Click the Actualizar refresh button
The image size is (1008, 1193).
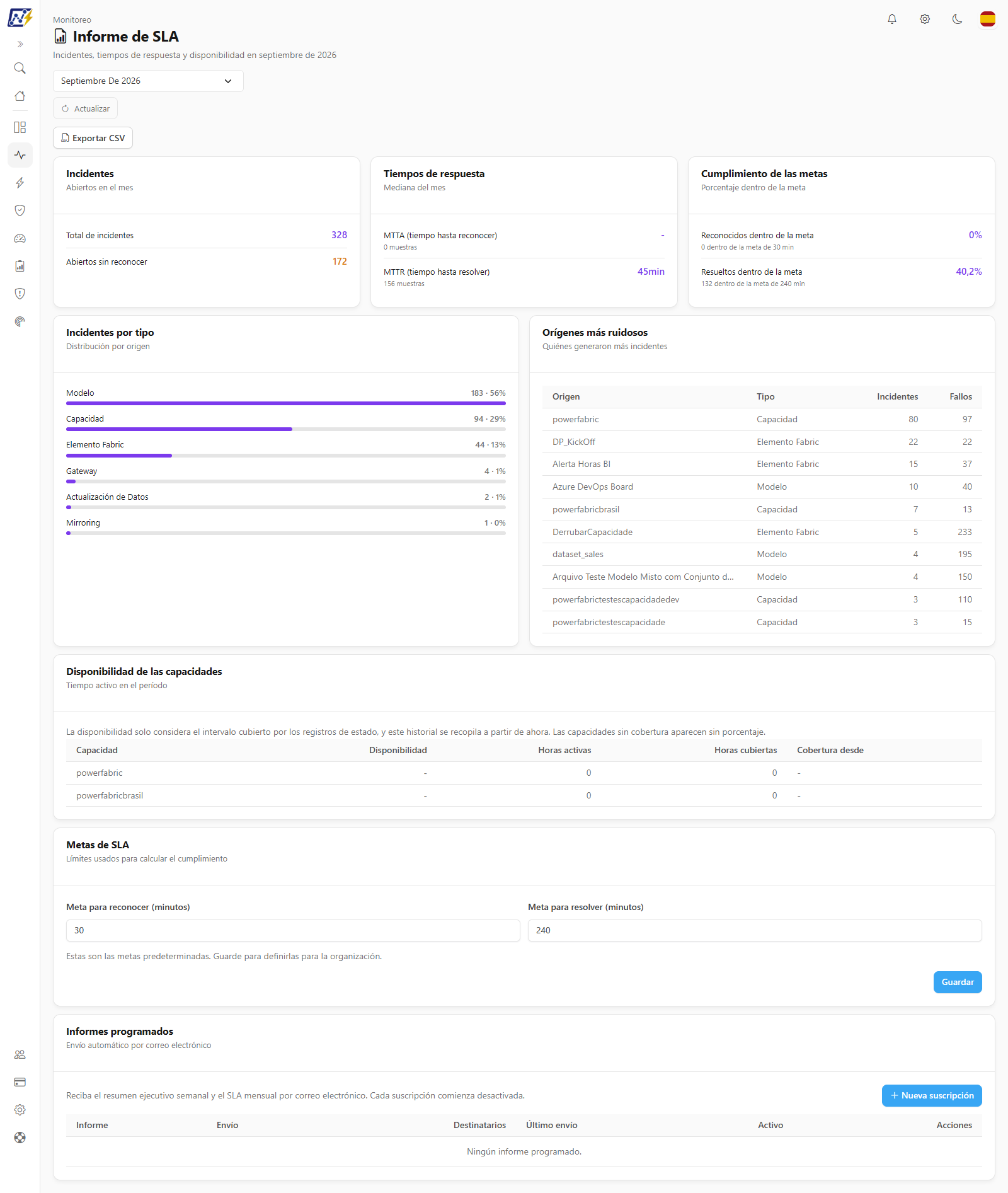click(85, 108)
